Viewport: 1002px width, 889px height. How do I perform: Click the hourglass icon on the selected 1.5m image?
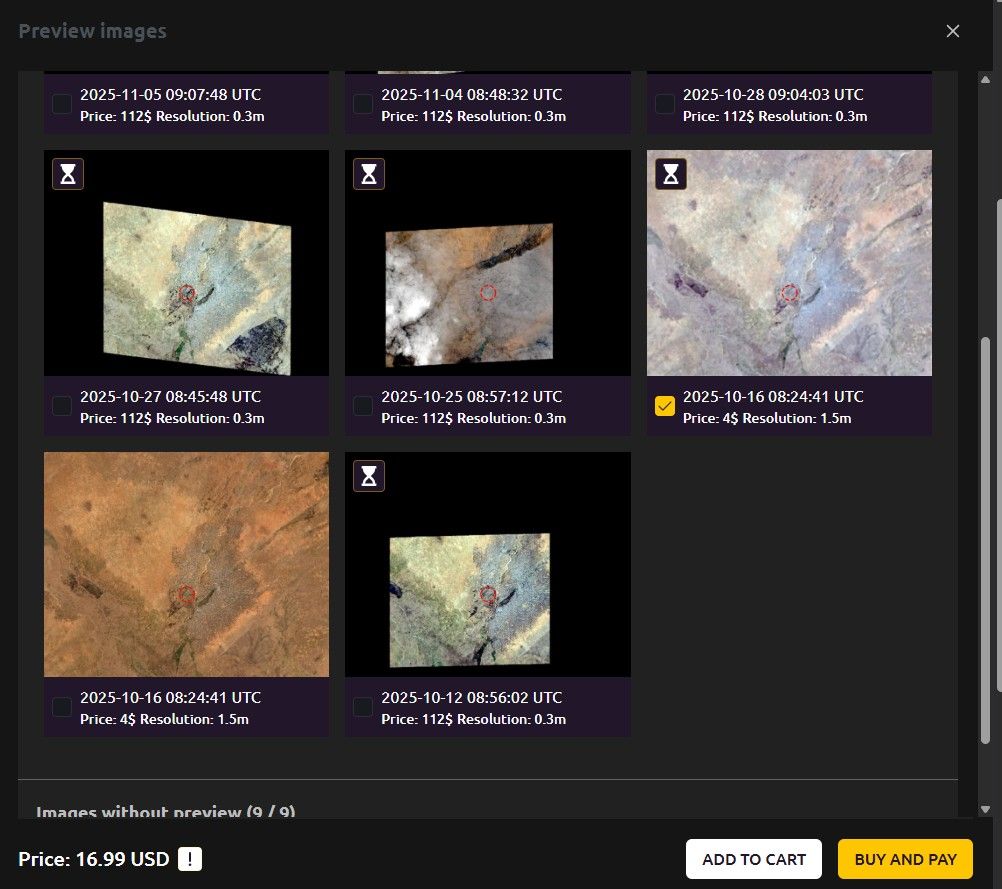(670, 173)
